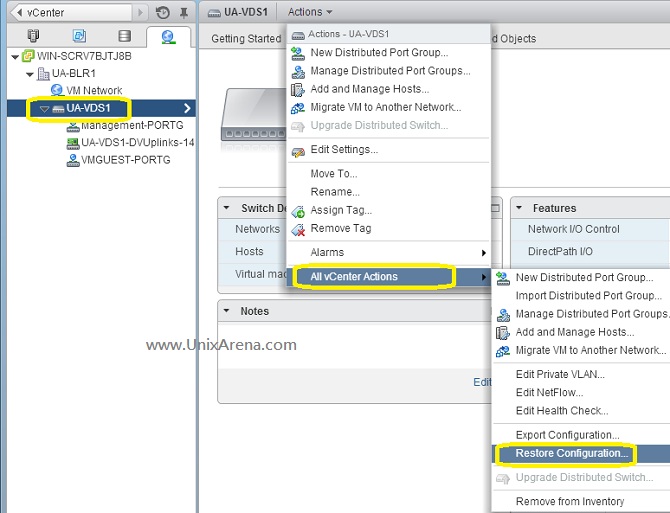The width and height of the screenshot is (670, 513).
Task: Open the Actions dropdown in header
Action: pos(310,12)
